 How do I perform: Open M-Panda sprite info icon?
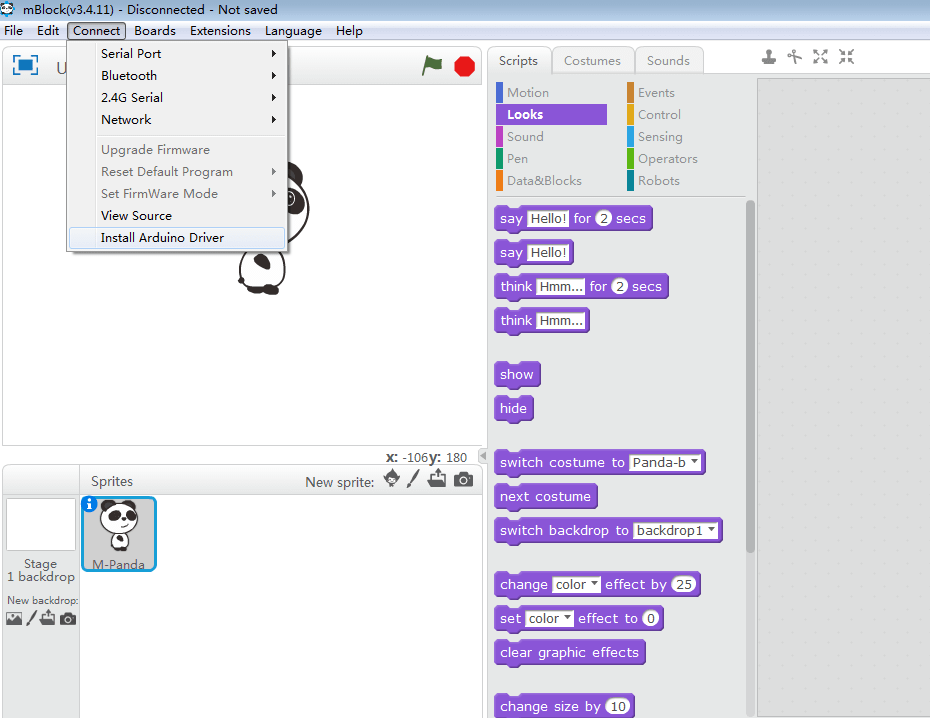[x=89, y=504]
